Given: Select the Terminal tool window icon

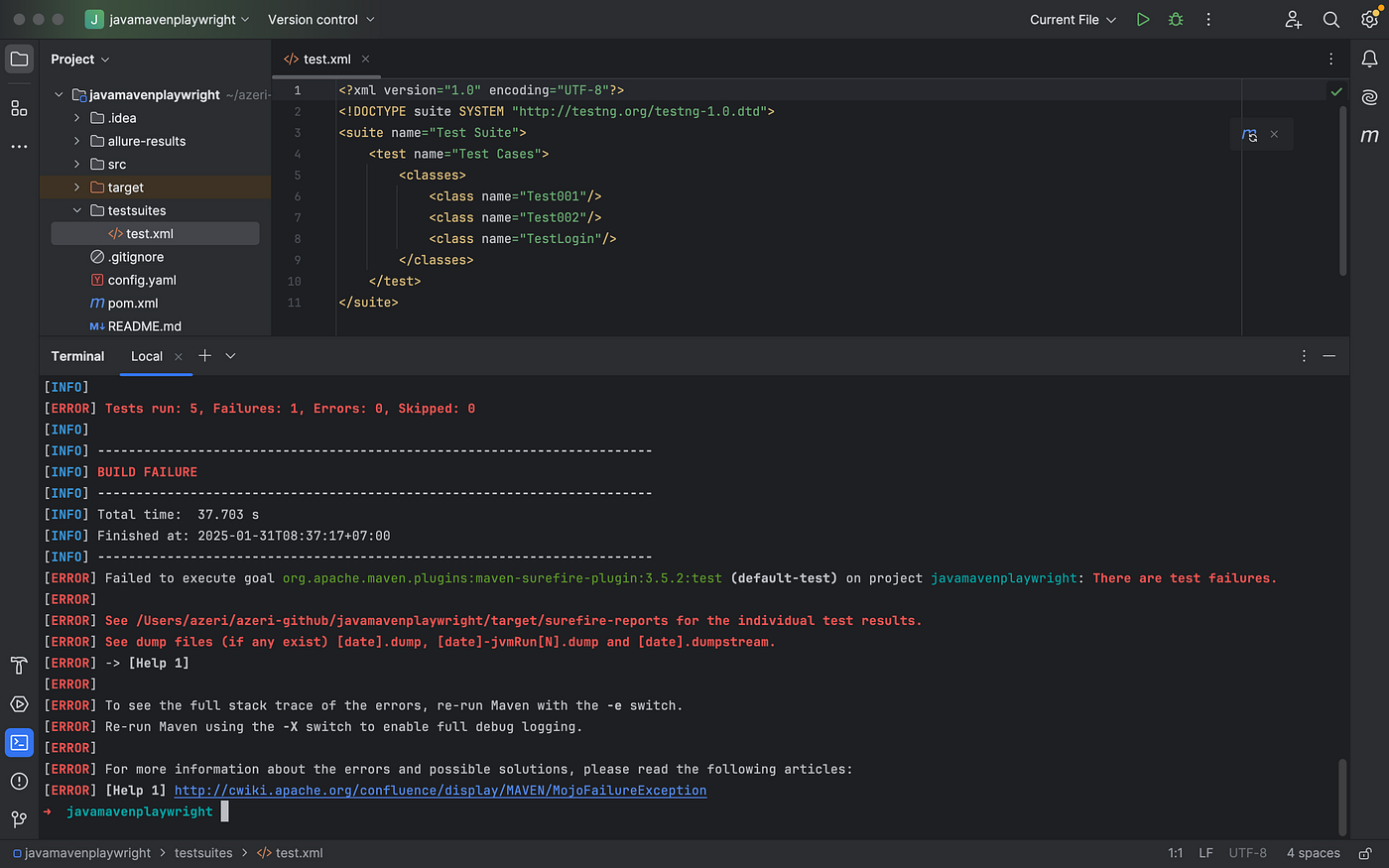Looking at the screenshot, I should [19, 743].
